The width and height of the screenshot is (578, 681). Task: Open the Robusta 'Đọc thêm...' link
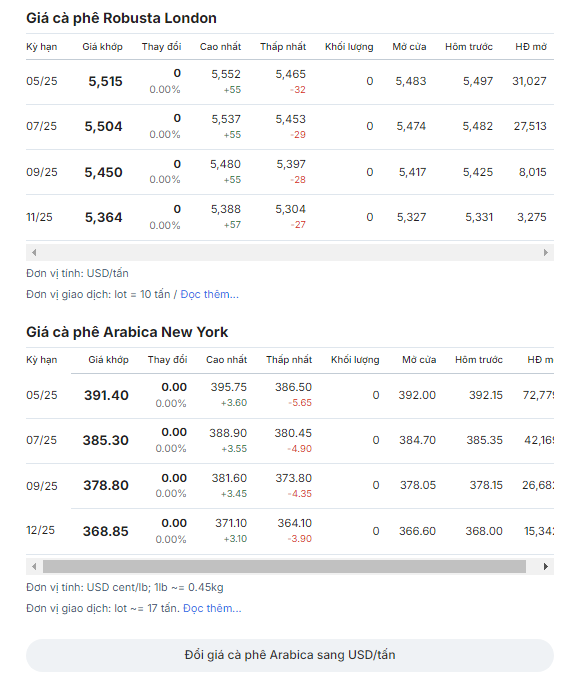click(x=209, y=294)
